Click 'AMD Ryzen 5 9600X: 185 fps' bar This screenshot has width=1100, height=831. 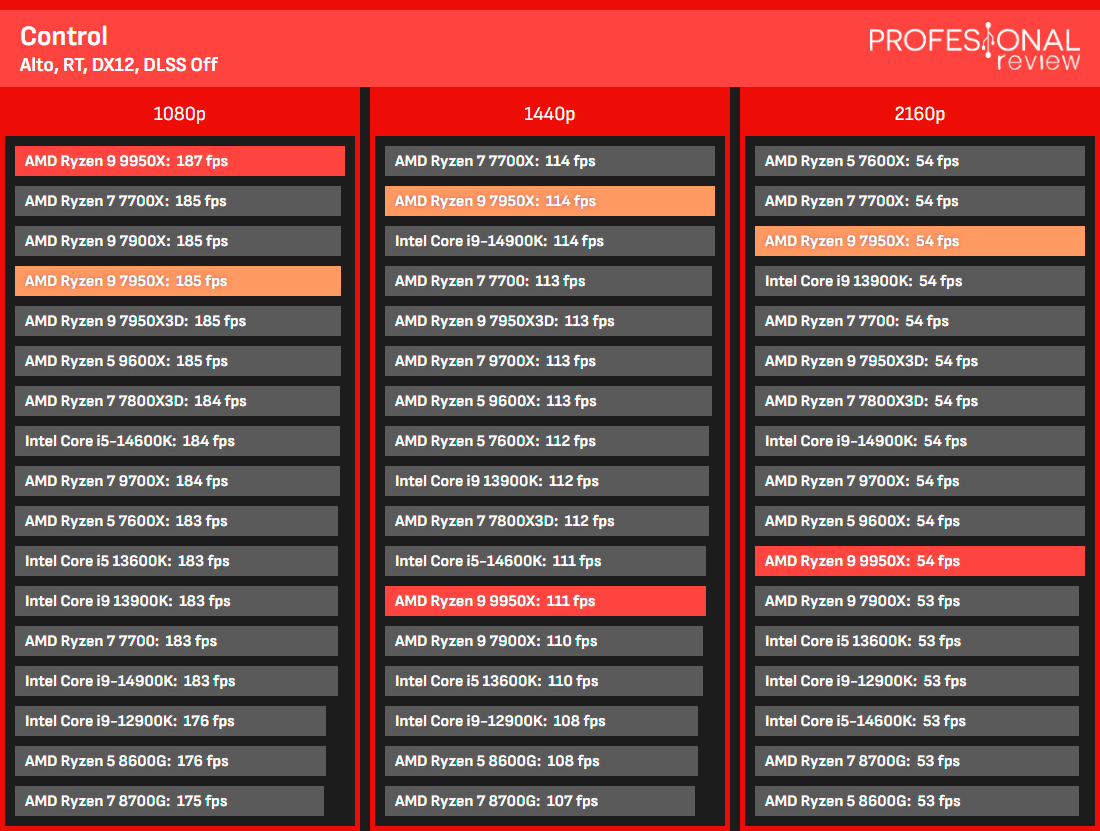pos(177,360)
